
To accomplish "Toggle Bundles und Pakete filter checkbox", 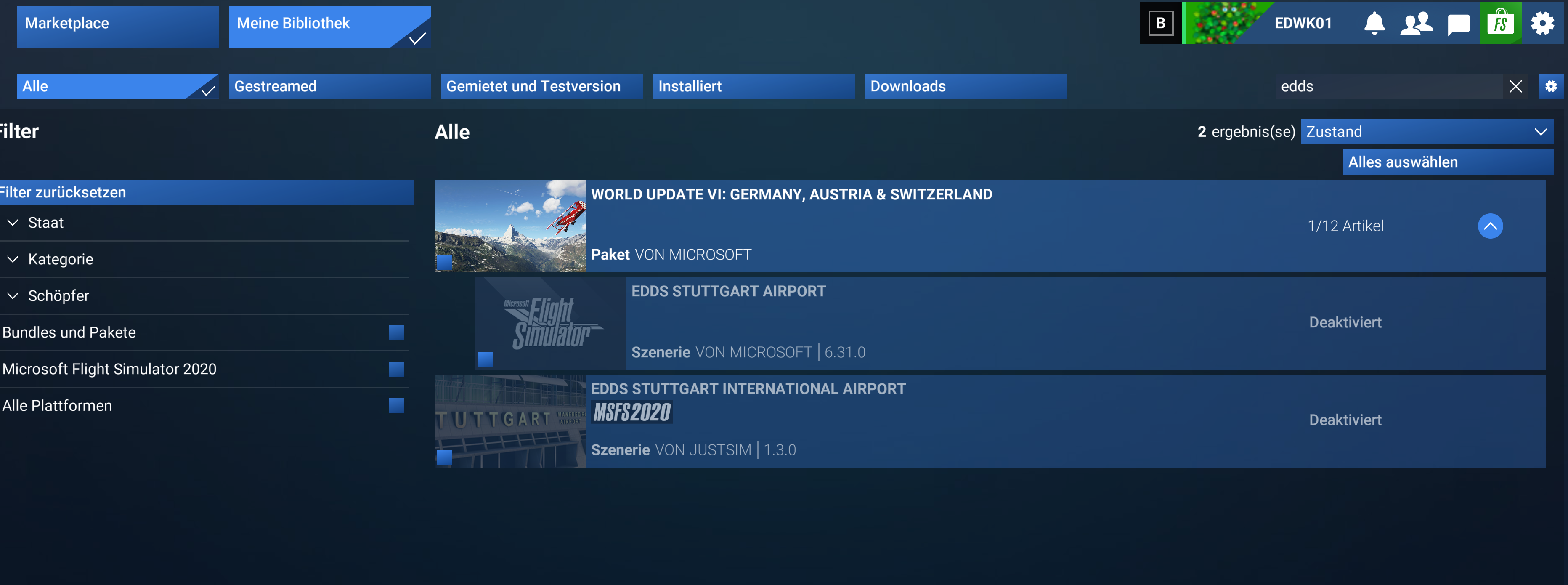I will pyautogui.click(x=396, y=332).
